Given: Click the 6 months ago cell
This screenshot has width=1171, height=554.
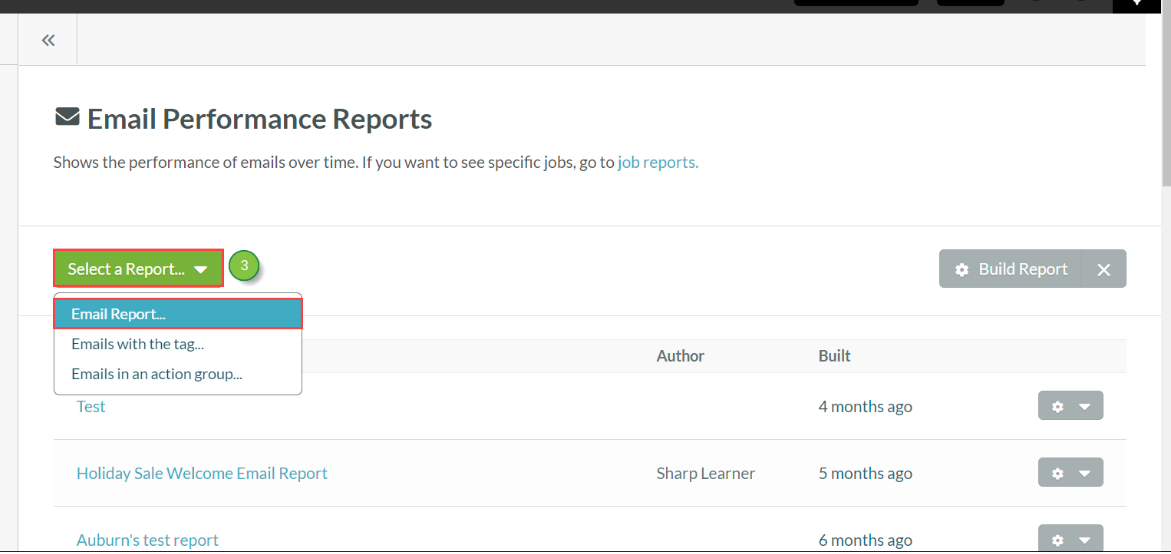Looking at the screenshot, I should pos(865,540).
